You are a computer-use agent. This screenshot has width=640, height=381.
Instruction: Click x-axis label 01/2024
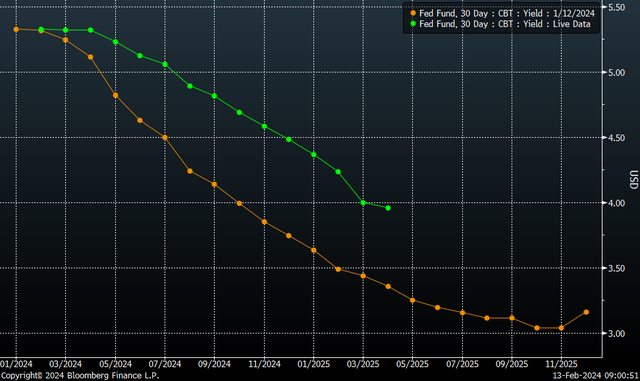point(16,364)
